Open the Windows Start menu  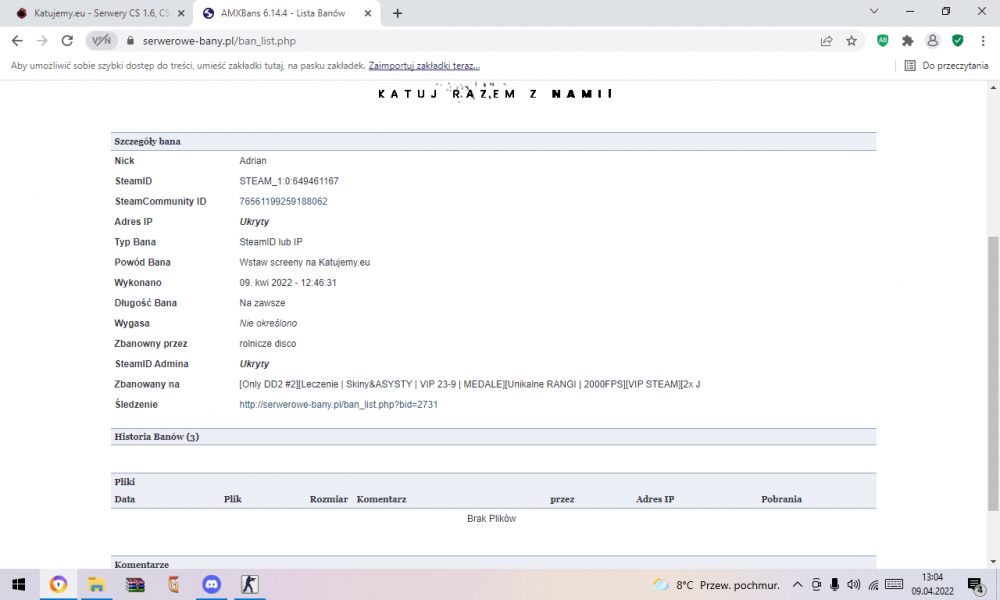[19, 584]
